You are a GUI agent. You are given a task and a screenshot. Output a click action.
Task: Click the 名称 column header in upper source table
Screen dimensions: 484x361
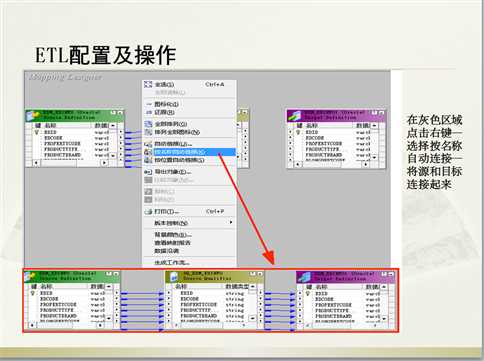coord(66,126)
